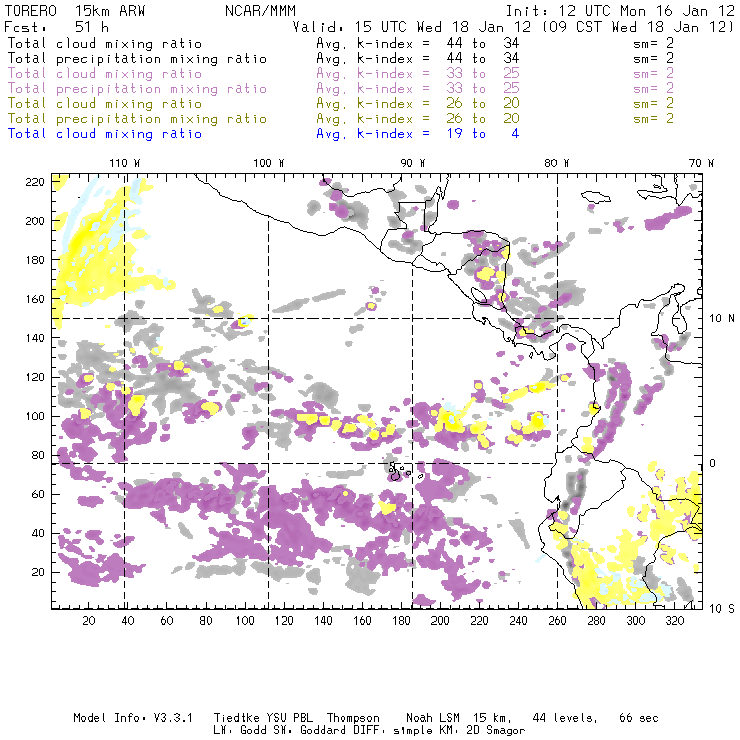This screenshot has height=740, width=740.
Task: Click the '260' tick label on the horizontal axis
Action: [x=557, y=621]
